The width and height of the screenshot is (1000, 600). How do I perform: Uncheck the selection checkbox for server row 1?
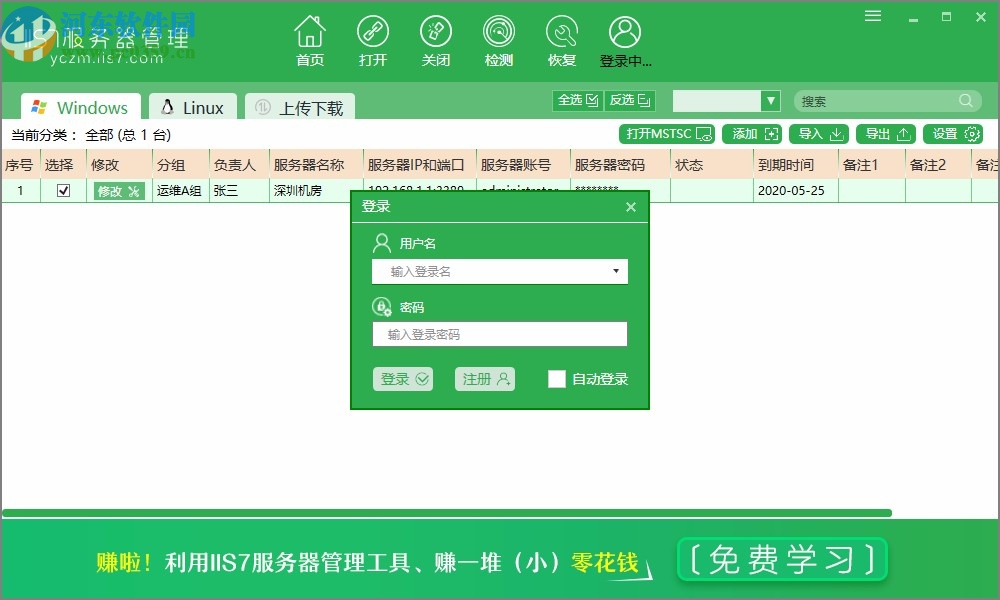click(62, 189)
